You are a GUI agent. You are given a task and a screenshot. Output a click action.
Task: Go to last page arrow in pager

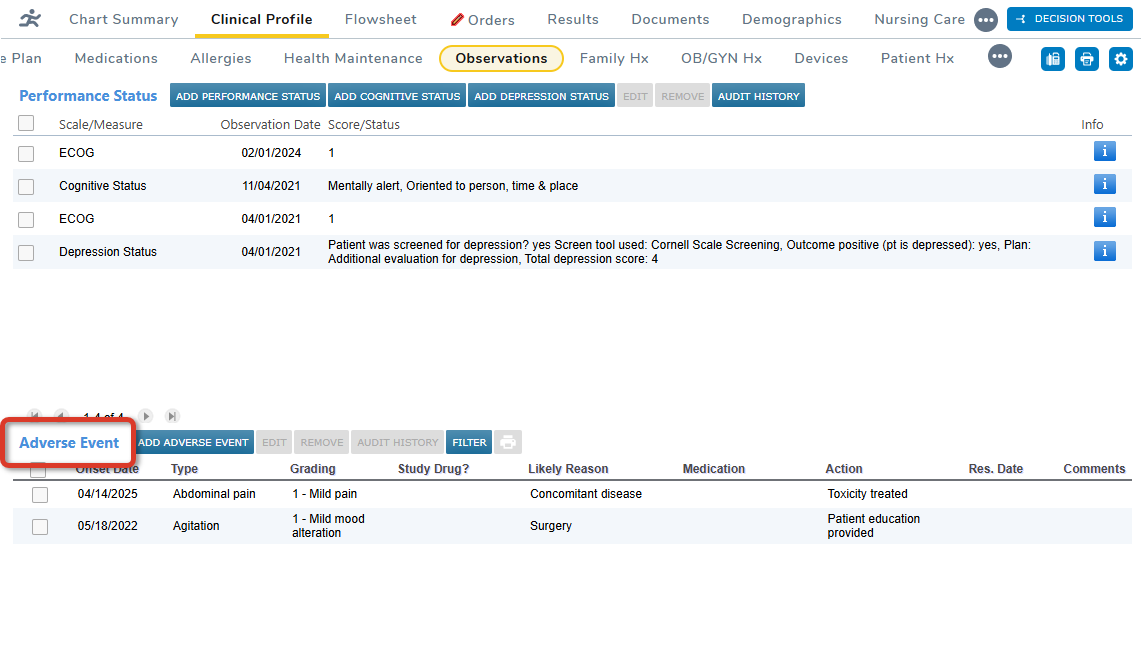click(x=172, y=416)
